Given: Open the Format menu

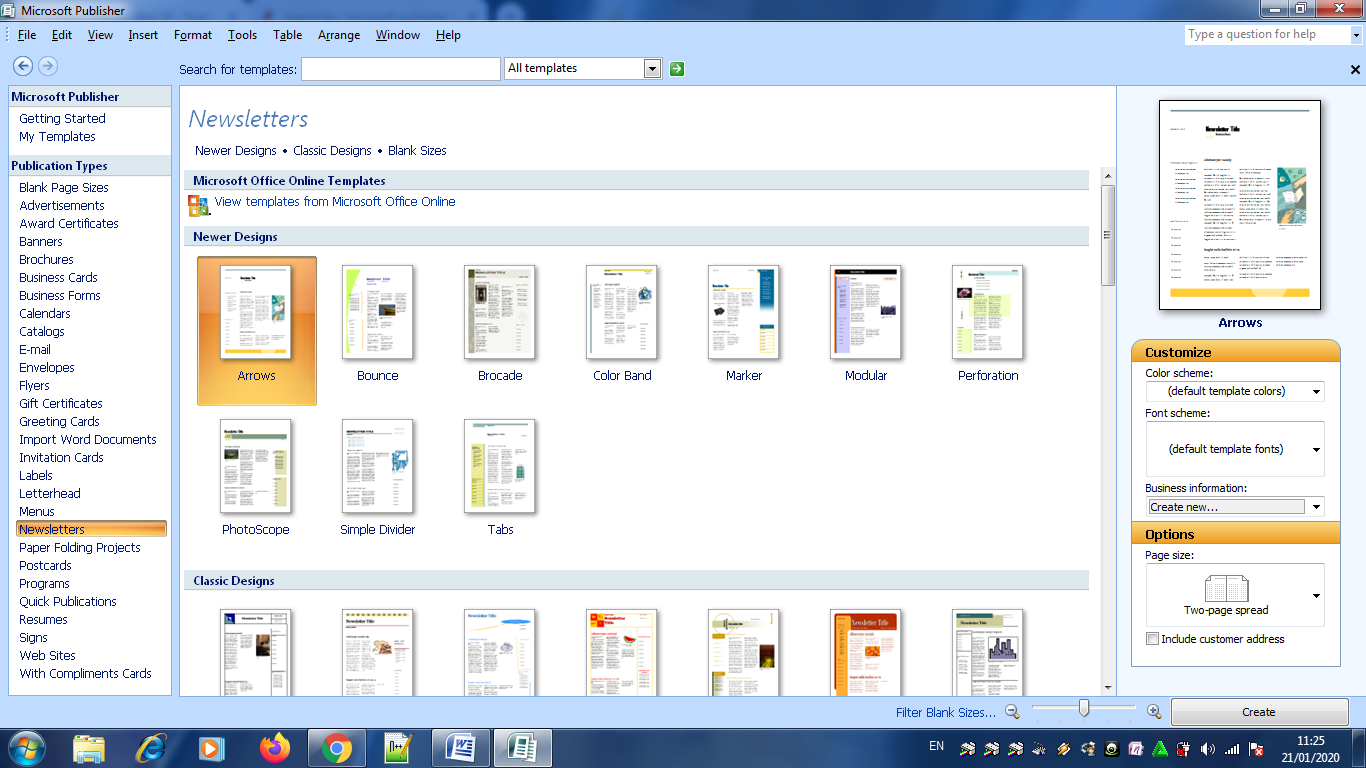Looking at the screenshot, I should [x=192, y=34].
